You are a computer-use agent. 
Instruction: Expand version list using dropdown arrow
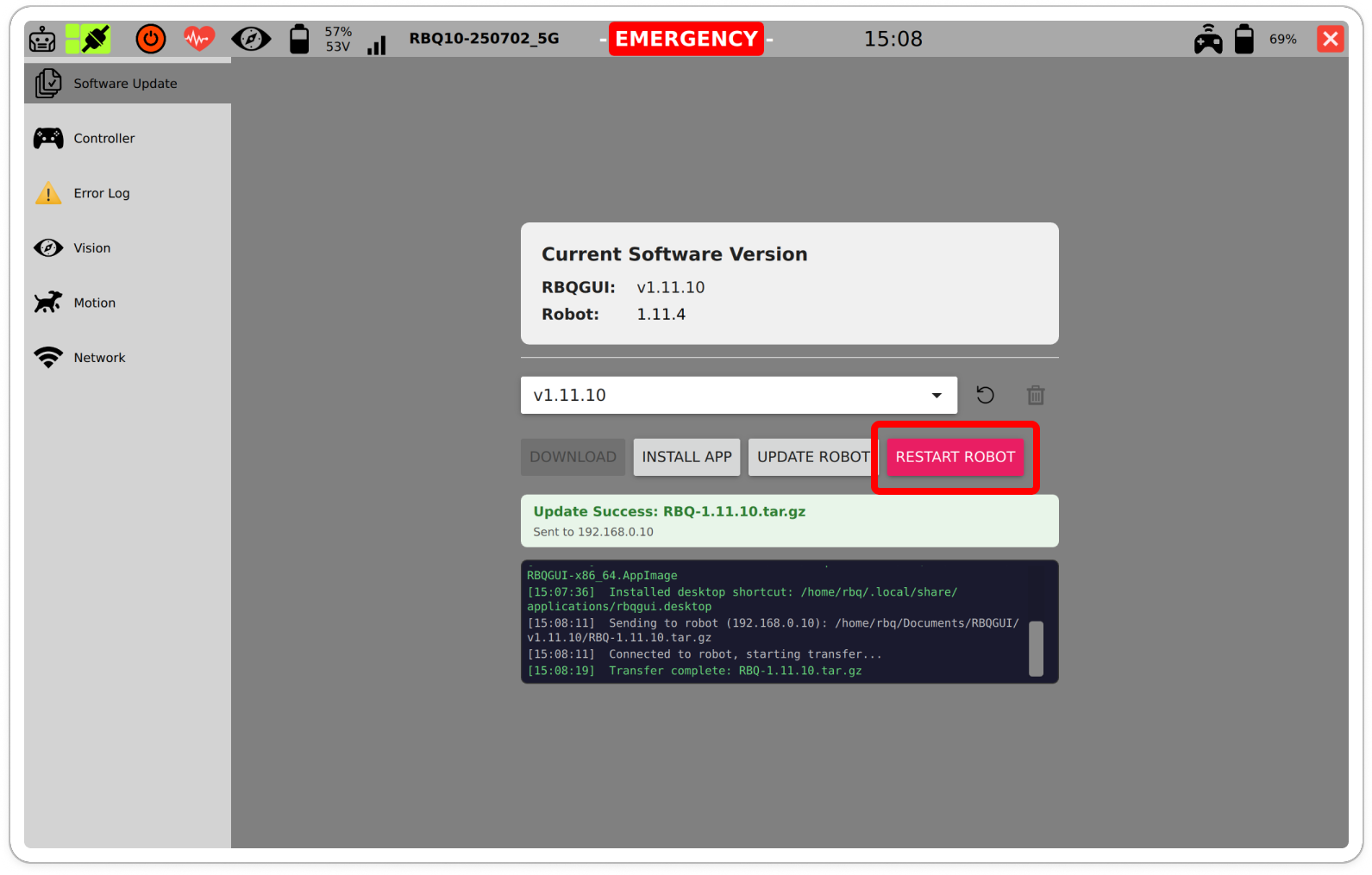(x=937, y=396)
